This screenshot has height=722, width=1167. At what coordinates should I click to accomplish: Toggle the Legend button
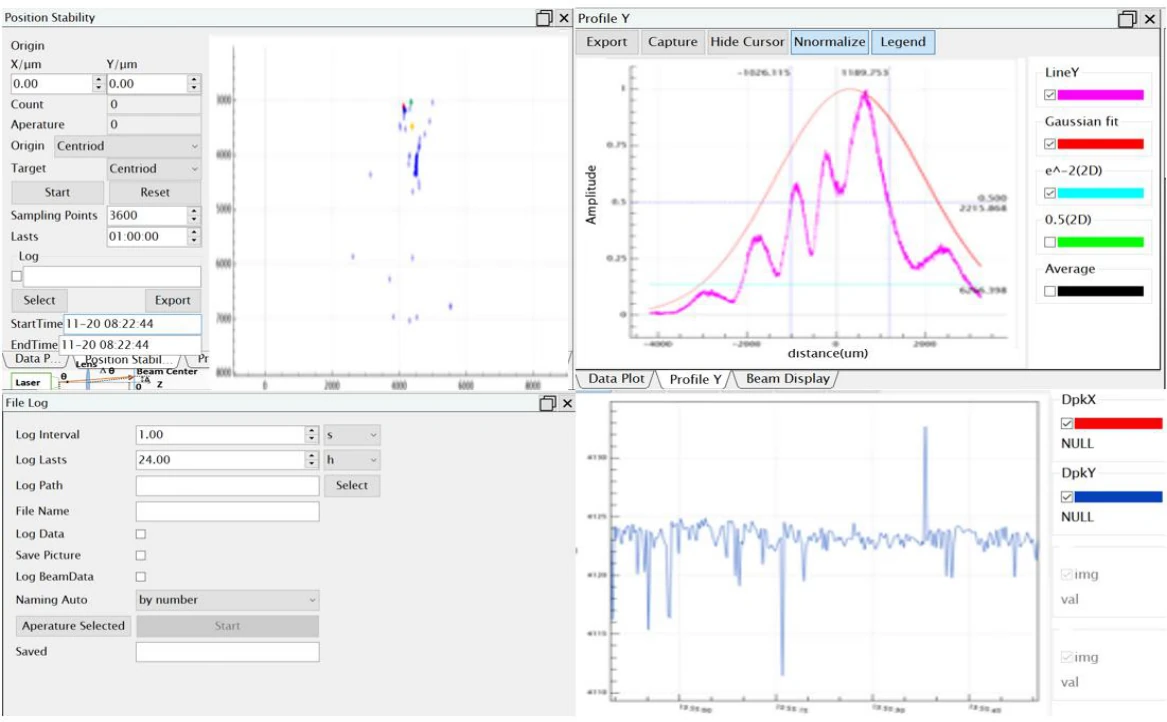pyautogui.click(x=903, y=42)
